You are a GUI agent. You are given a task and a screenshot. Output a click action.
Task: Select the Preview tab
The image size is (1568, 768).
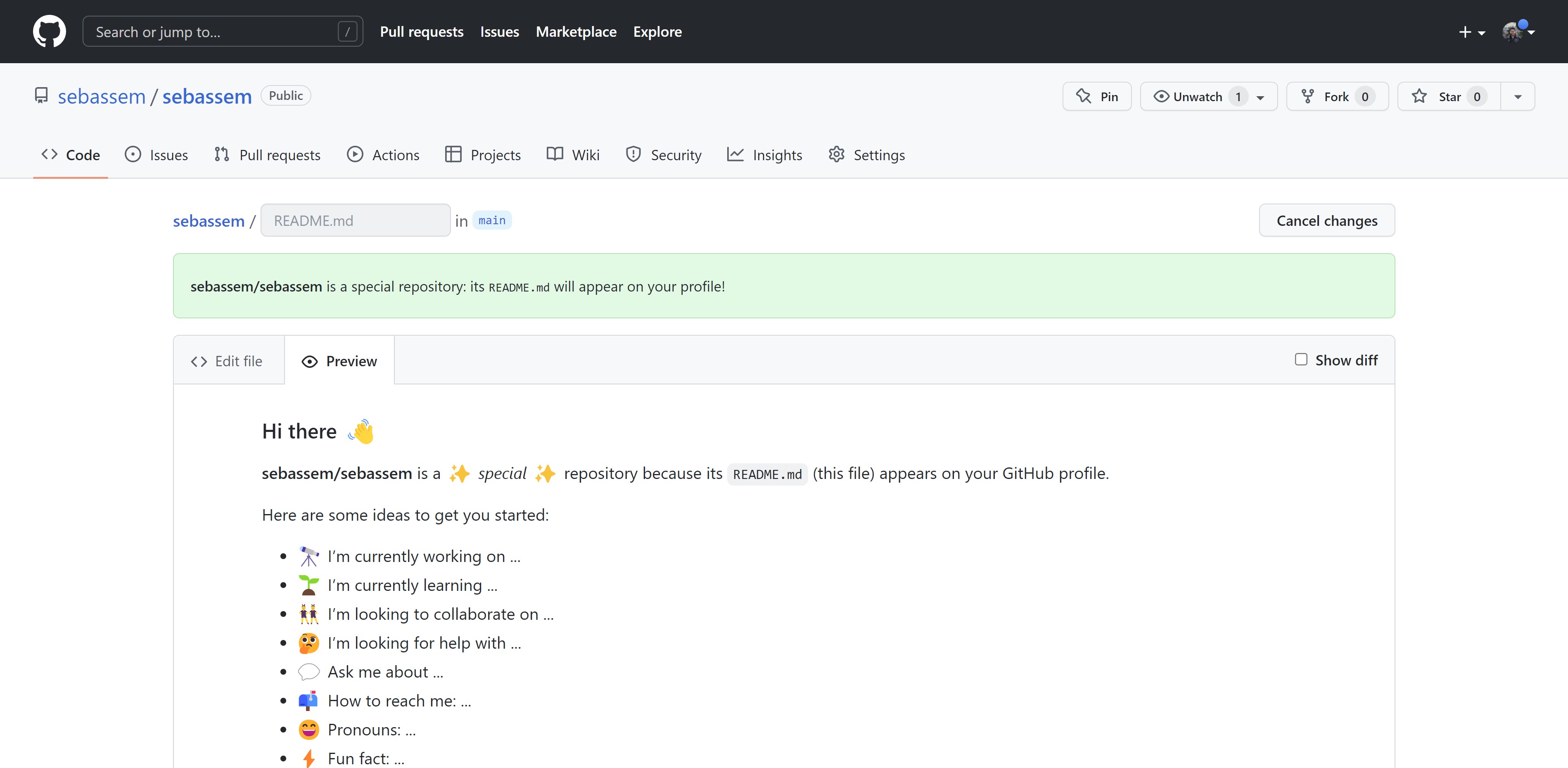[x=339, y=361]
